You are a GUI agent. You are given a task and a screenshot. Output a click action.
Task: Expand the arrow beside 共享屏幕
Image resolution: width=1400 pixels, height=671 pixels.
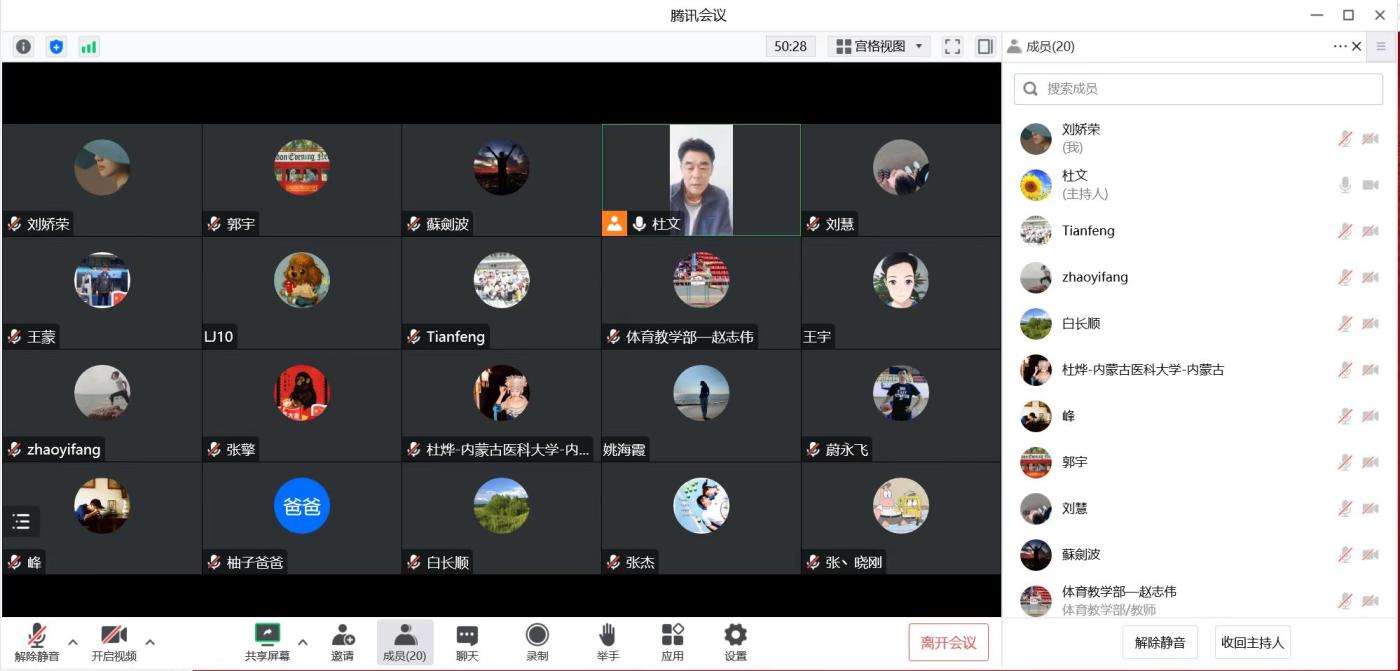click(x=303, y=641)
